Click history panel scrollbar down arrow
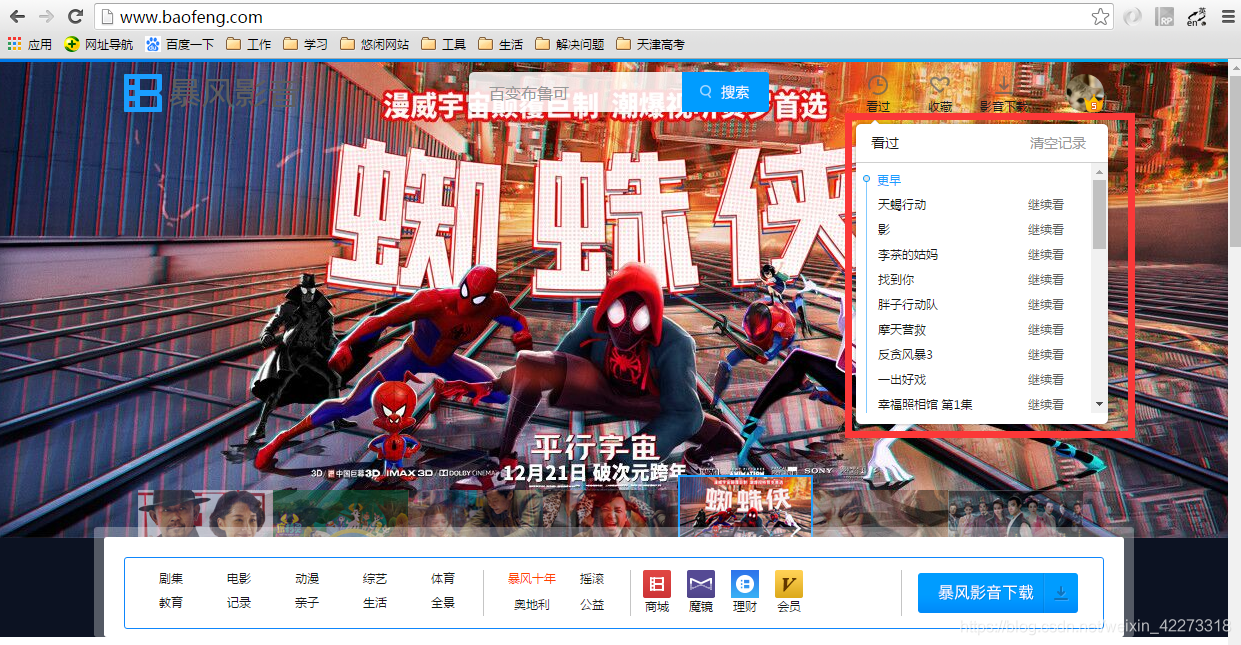 tap(1099, 404)
